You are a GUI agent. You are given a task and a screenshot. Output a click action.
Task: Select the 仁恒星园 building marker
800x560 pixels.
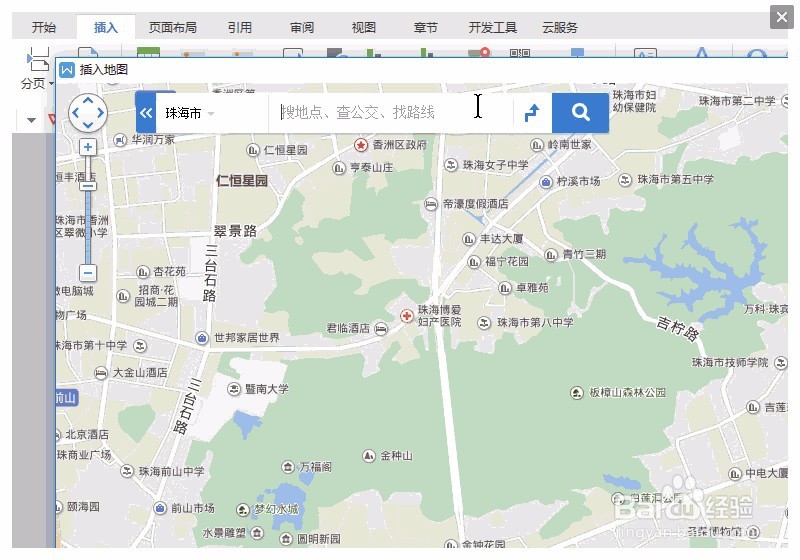pos(253,150)
